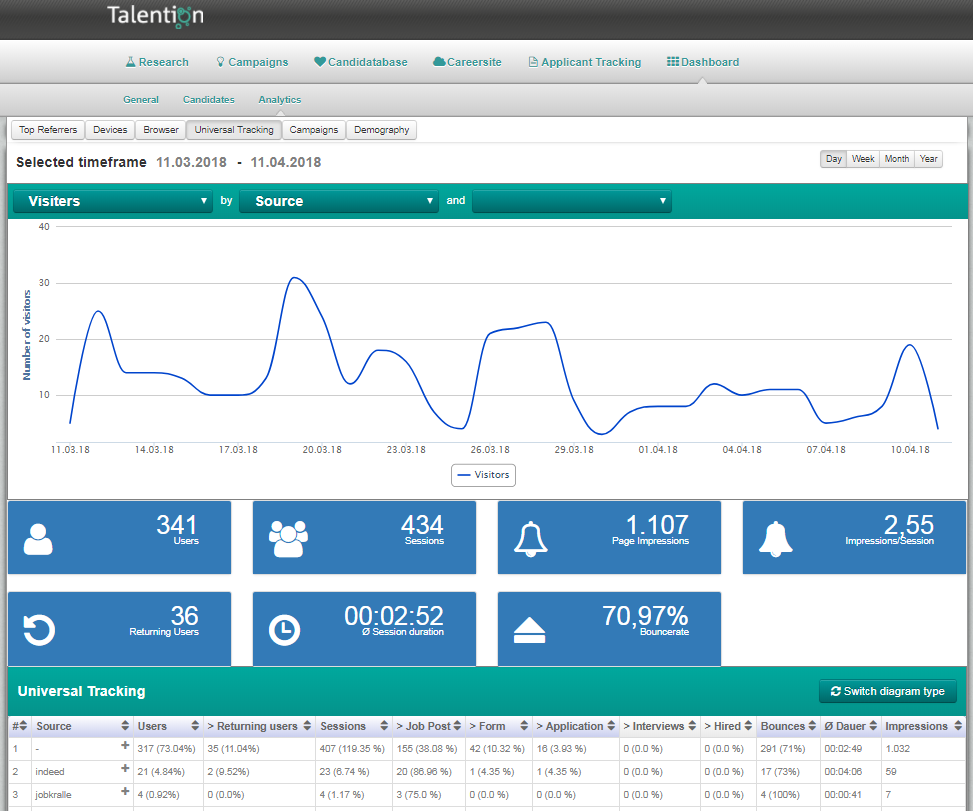
Task: Sort by Bounces column arrows
Action: 812,726
